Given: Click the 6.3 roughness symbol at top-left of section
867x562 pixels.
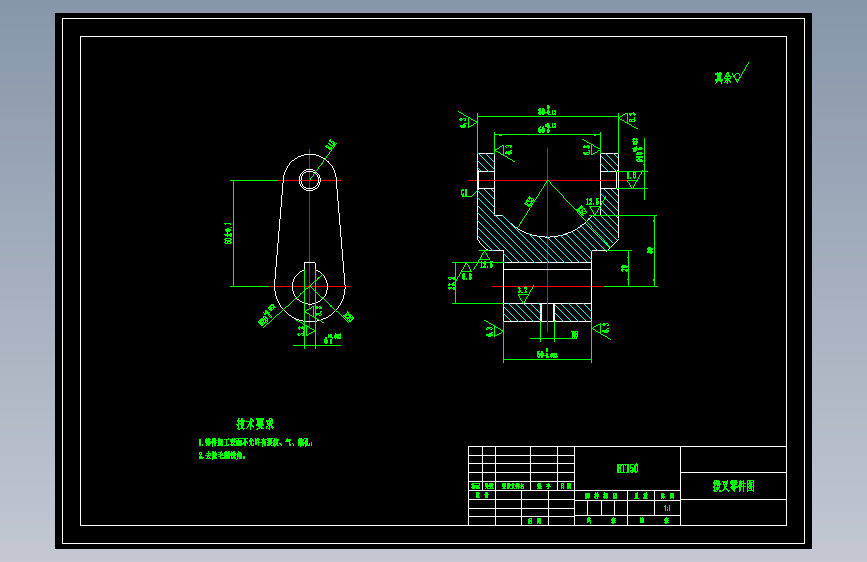Looking at the screenshot, I should point(468,120).
